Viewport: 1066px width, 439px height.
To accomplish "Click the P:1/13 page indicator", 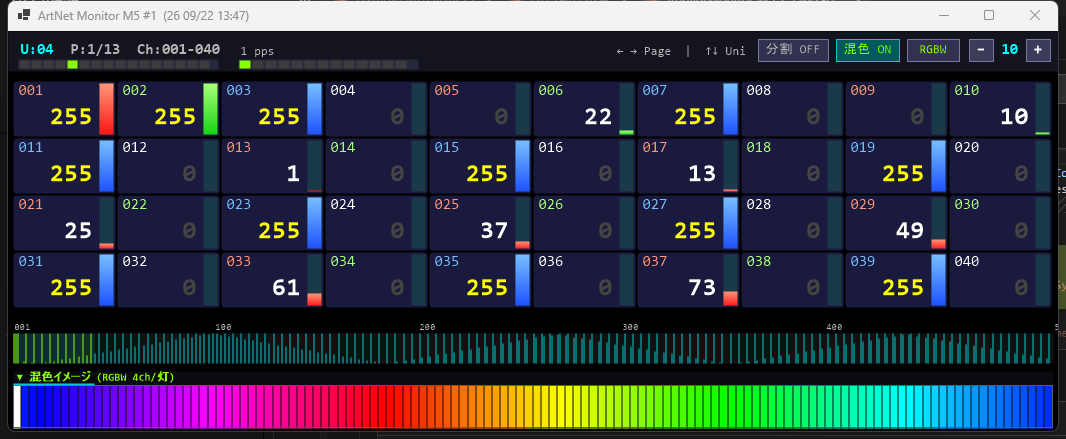I will tap(95, 50).
